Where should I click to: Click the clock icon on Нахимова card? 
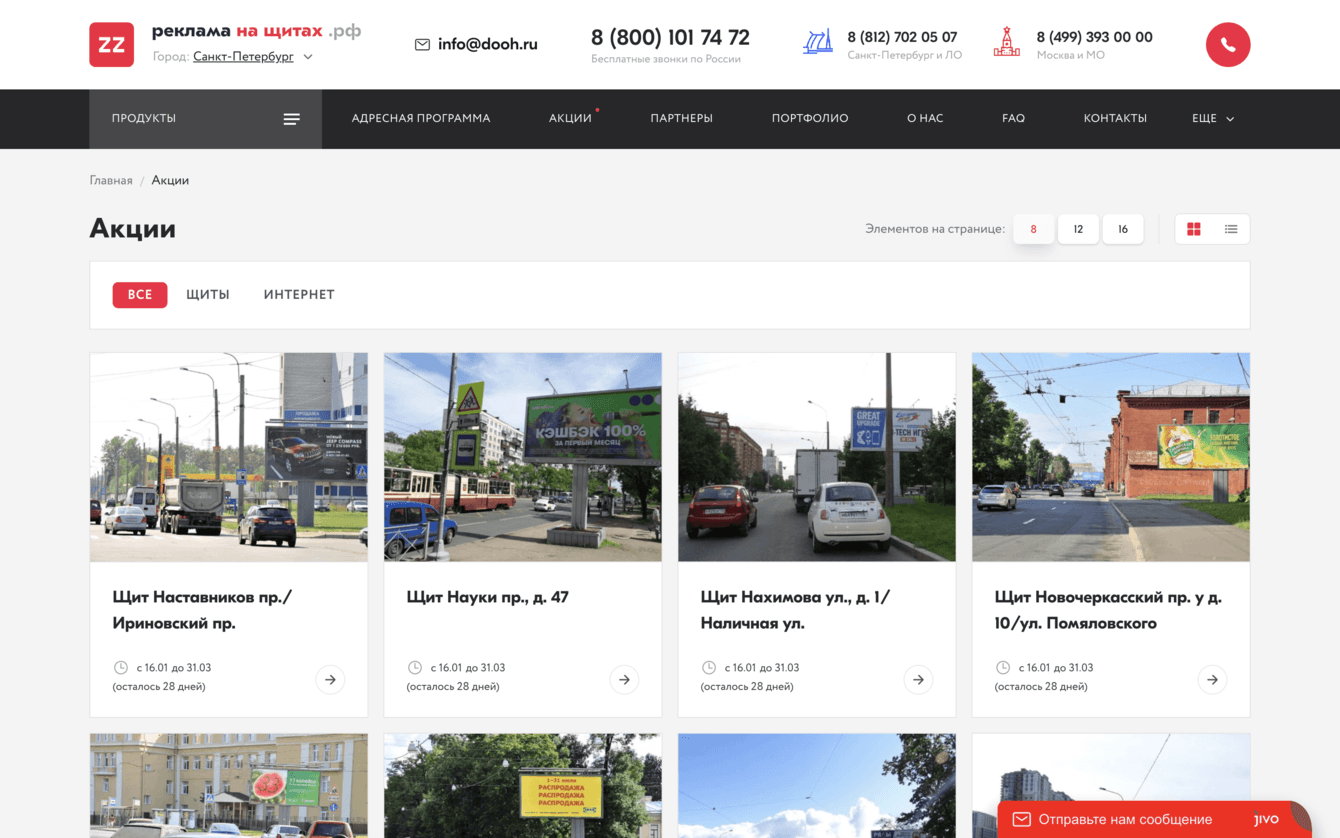pos(708,667)
